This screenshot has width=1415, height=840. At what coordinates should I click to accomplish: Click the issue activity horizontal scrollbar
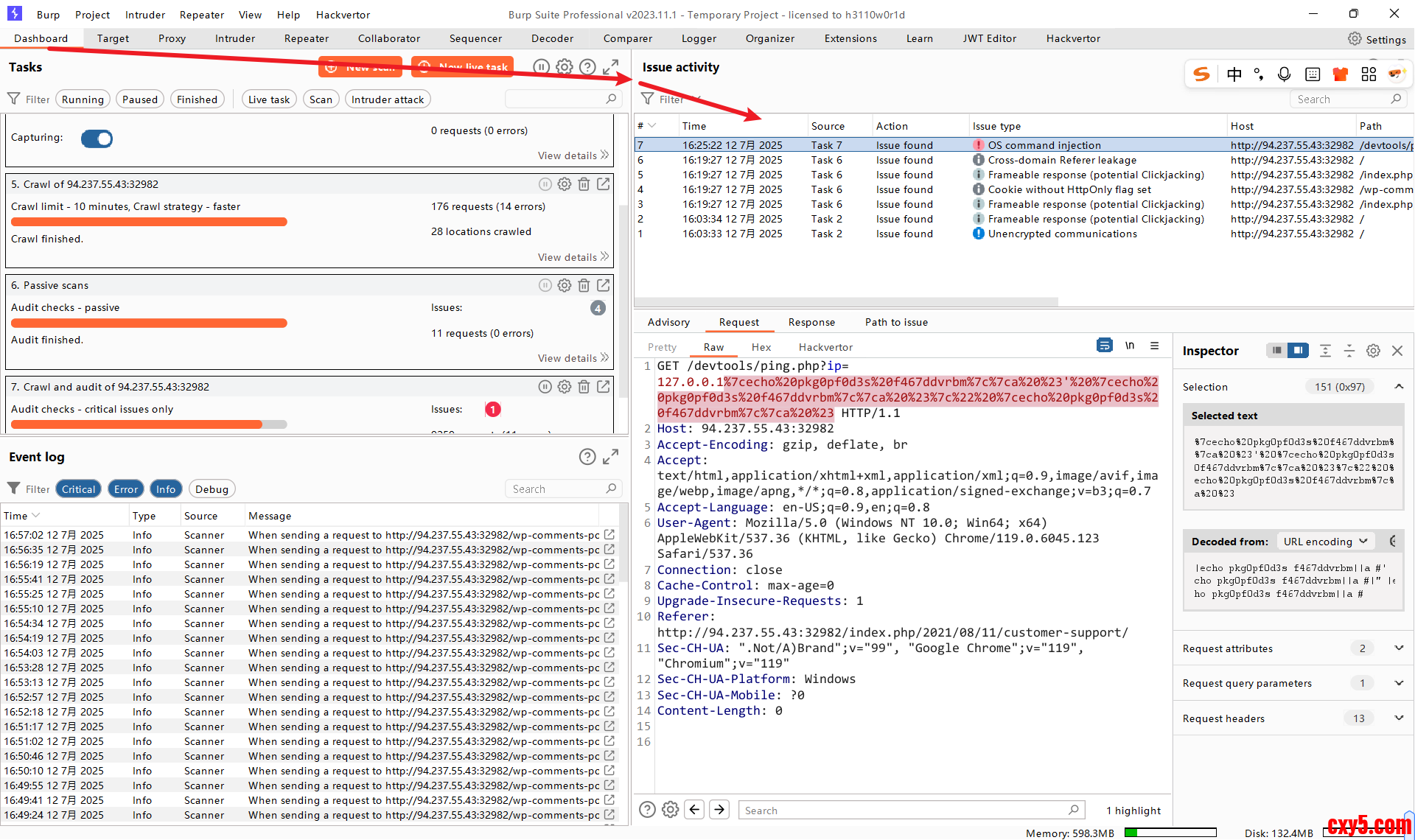click(x=846, y=302)
